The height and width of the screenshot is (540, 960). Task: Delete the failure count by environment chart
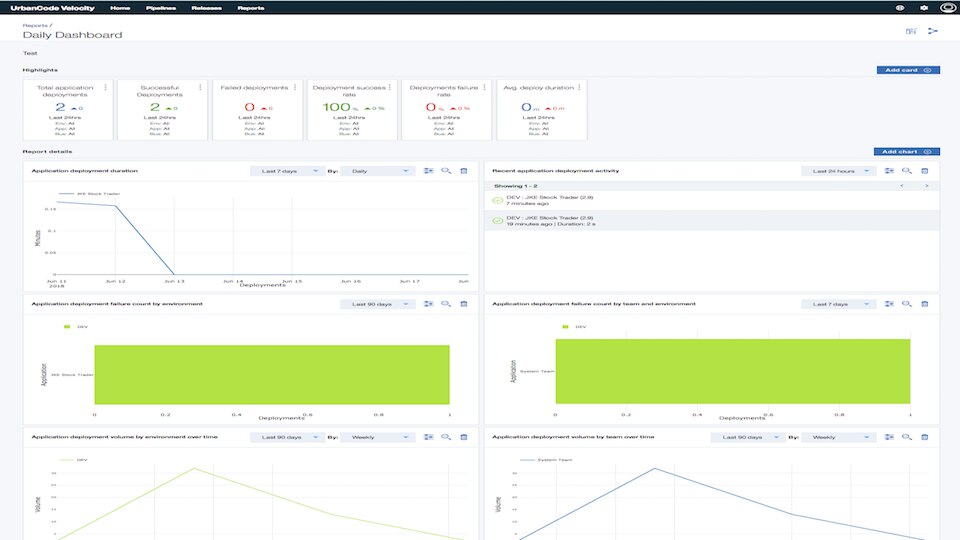pos(464,304)
